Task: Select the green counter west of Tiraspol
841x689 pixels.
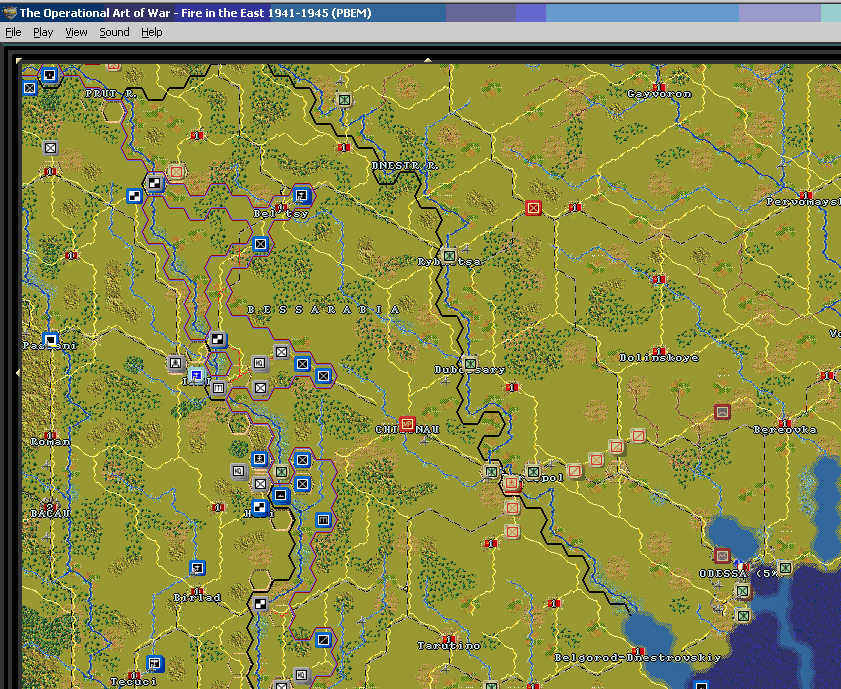Action: tap(491, 471)
